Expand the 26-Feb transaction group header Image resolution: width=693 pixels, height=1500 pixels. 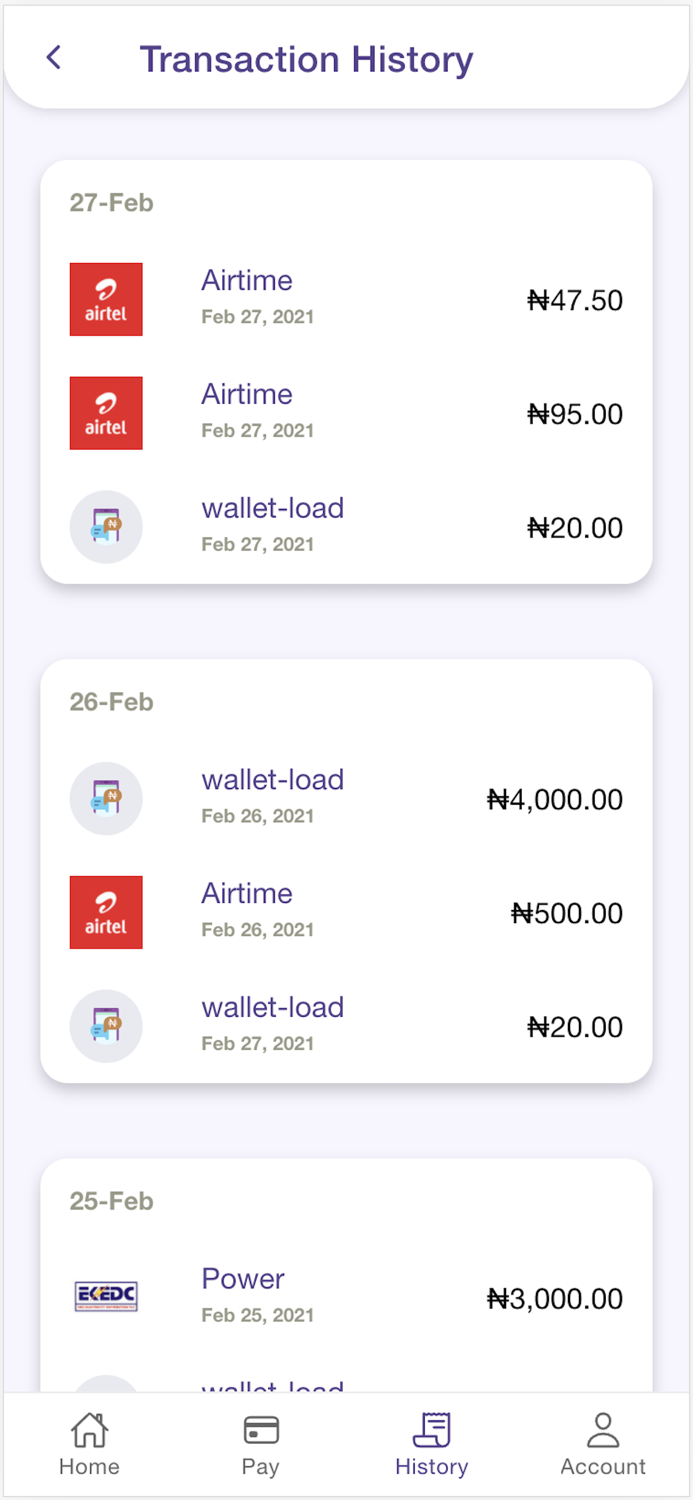pyautogui.click(x=111, y=702)
